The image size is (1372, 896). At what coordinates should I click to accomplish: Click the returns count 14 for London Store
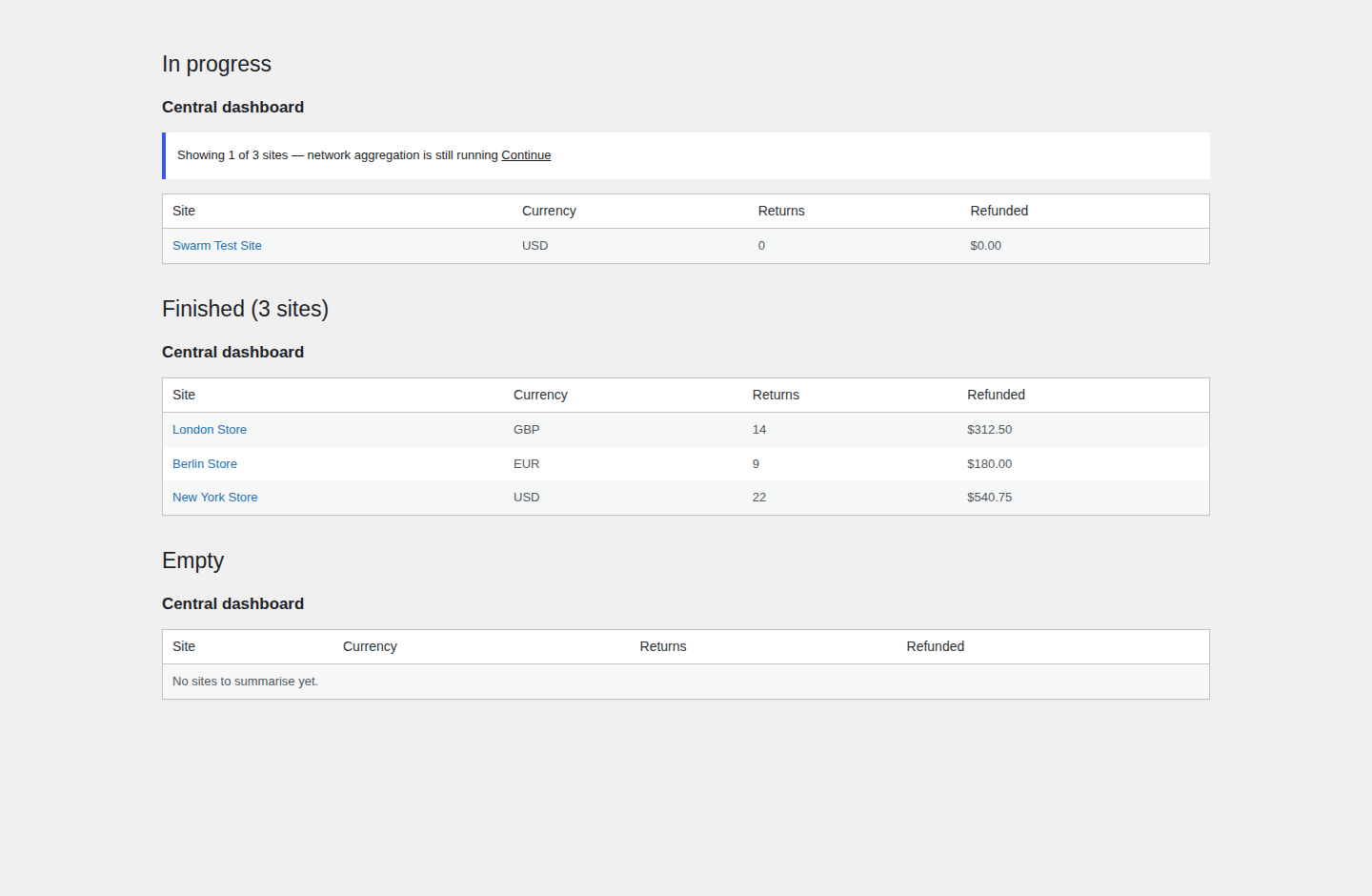pyautogui.click(x=759, y=430)
